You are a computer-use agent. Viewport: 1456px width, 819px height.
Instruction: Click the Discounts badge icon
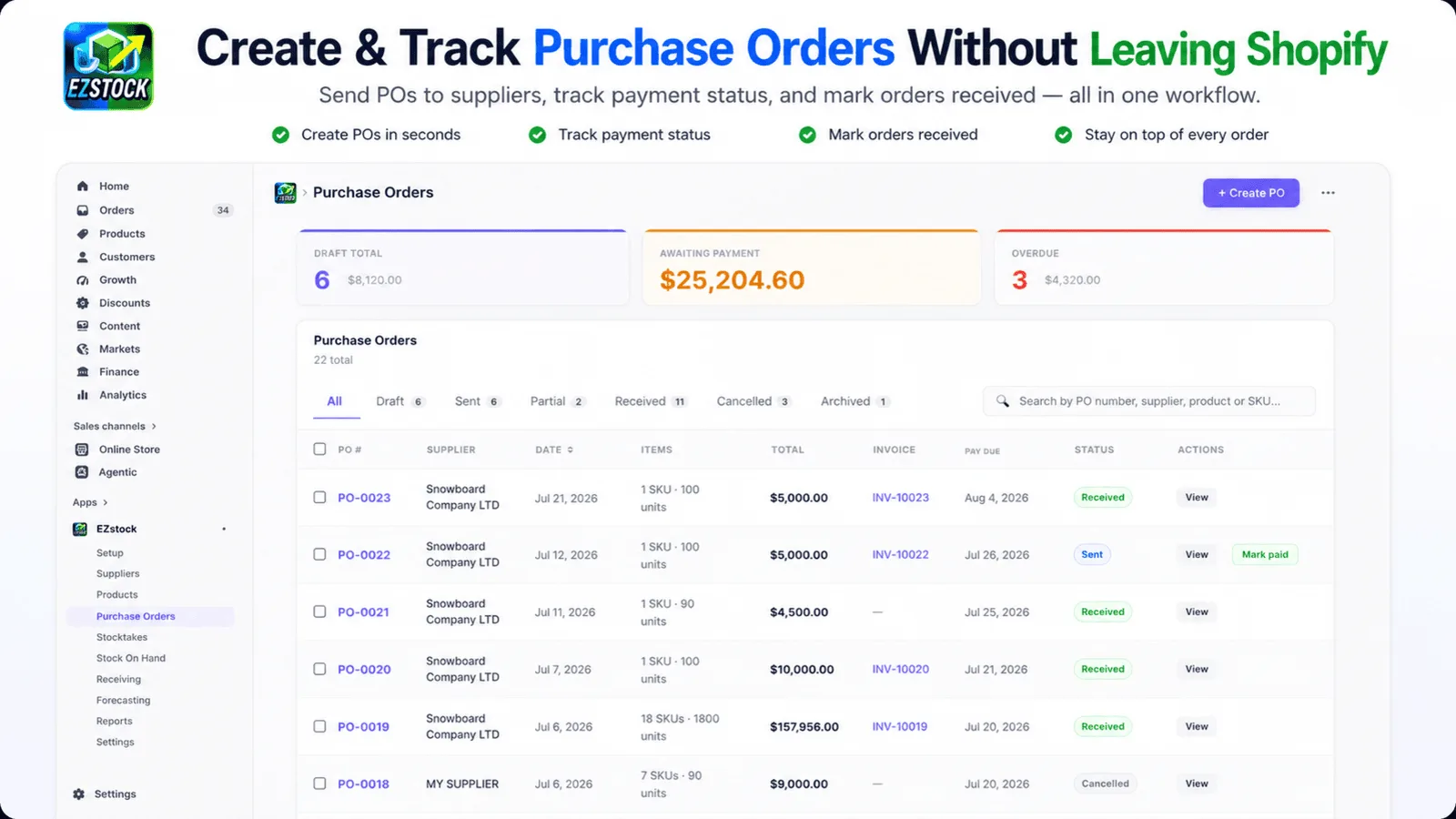[83, 303]
